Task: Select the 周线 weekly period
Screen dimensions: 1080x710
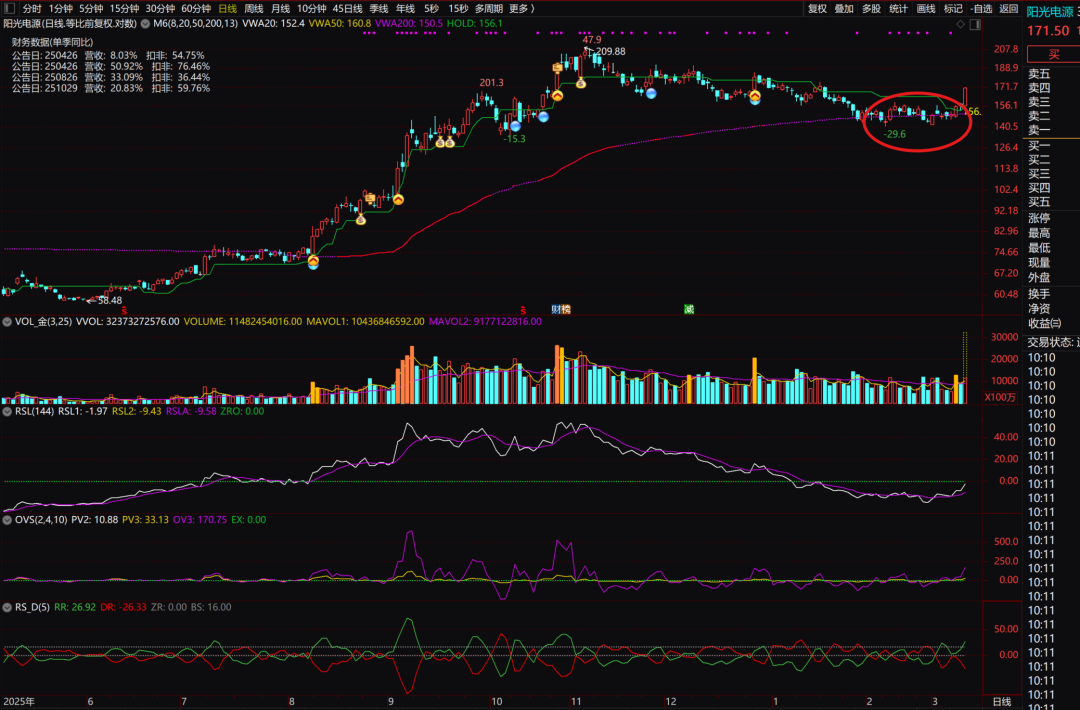Action: [x=253, y=8]
